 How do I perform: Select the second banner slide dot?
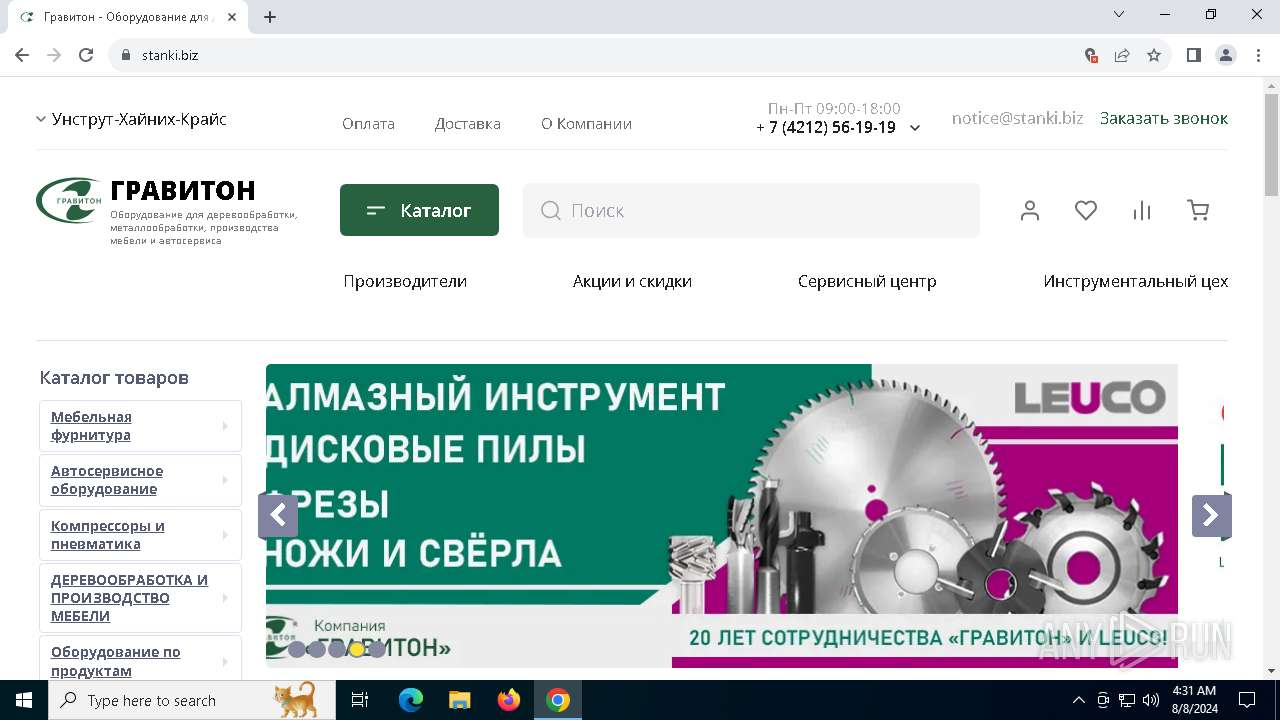click(316, 649)
